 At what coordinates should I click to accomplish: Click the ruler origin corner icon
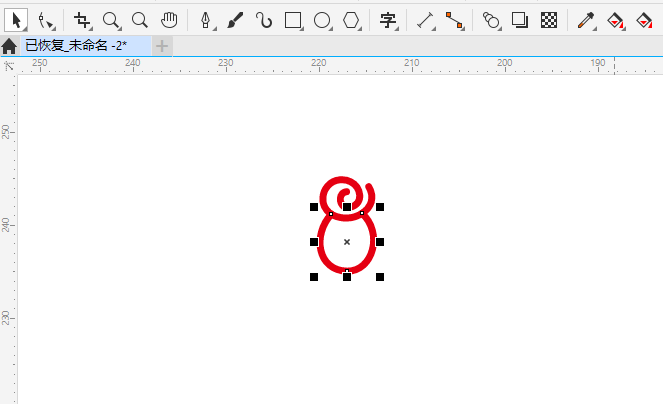[x=8, y=66]
